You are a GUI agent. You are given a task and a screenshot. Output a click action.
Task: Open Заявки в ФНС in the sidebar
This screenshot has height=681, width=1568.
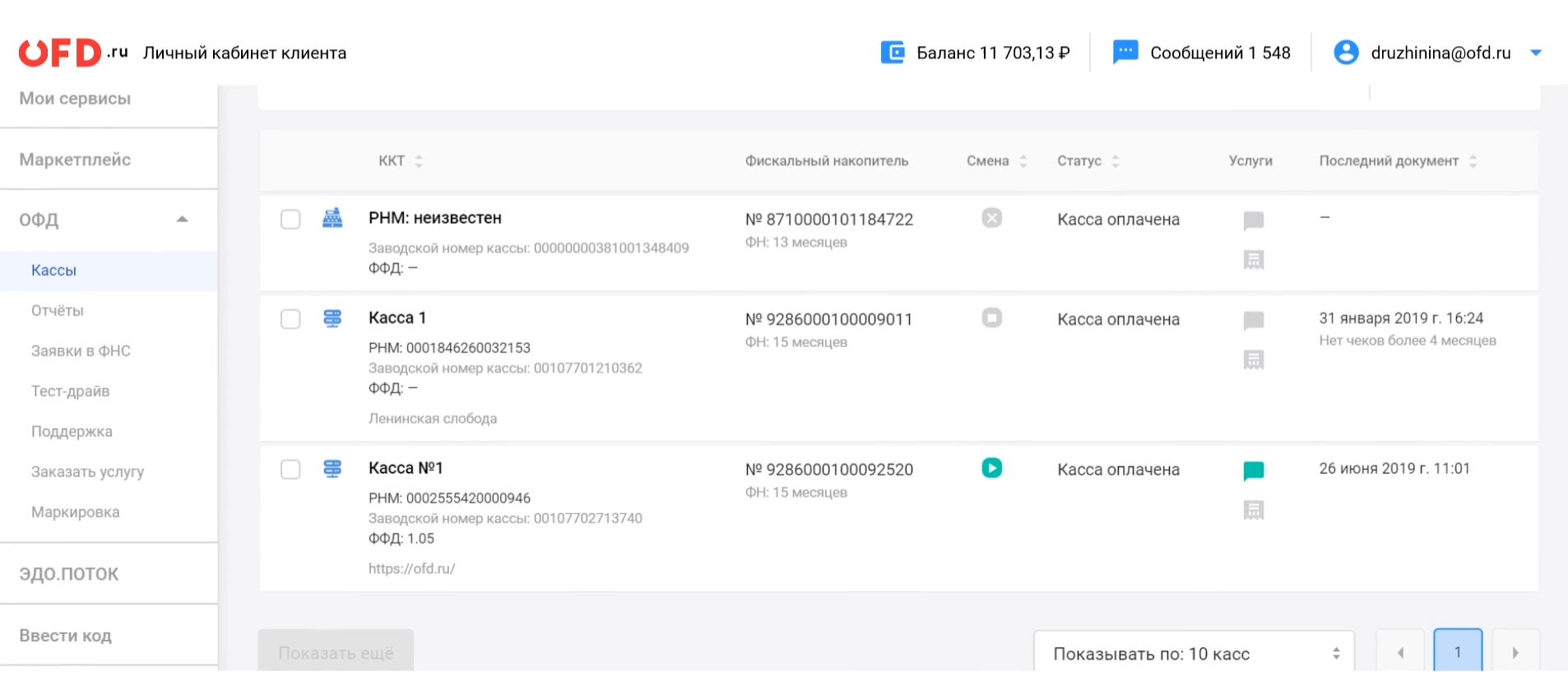point(81,351)
